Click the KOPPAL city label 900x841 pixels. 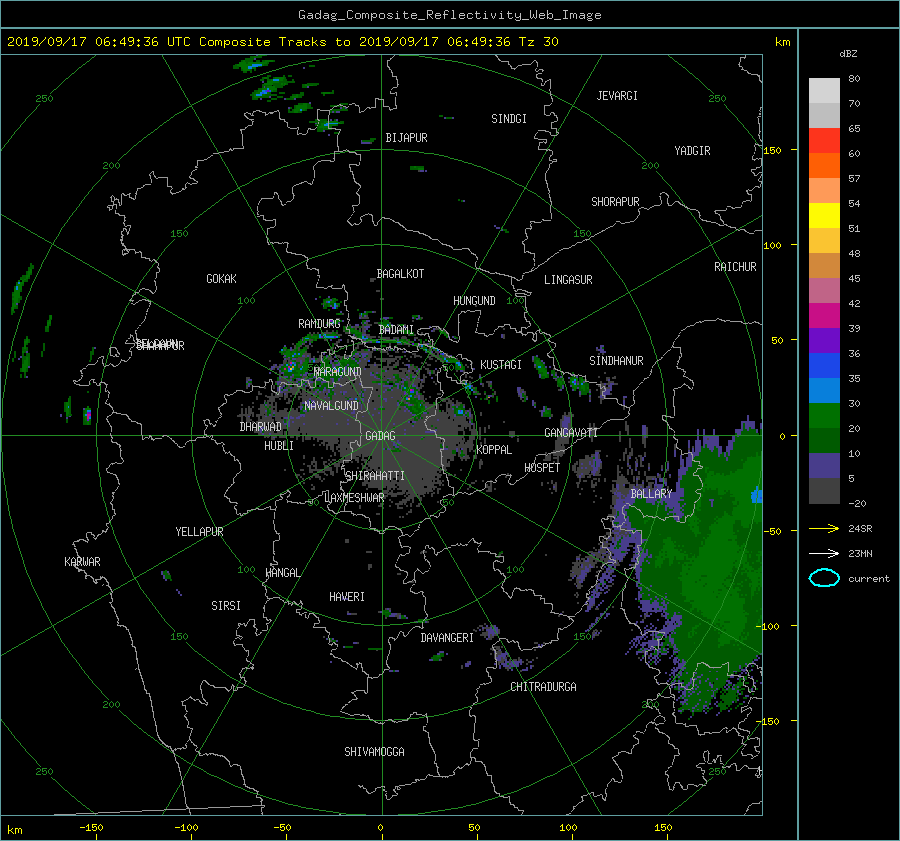point(494,449)
